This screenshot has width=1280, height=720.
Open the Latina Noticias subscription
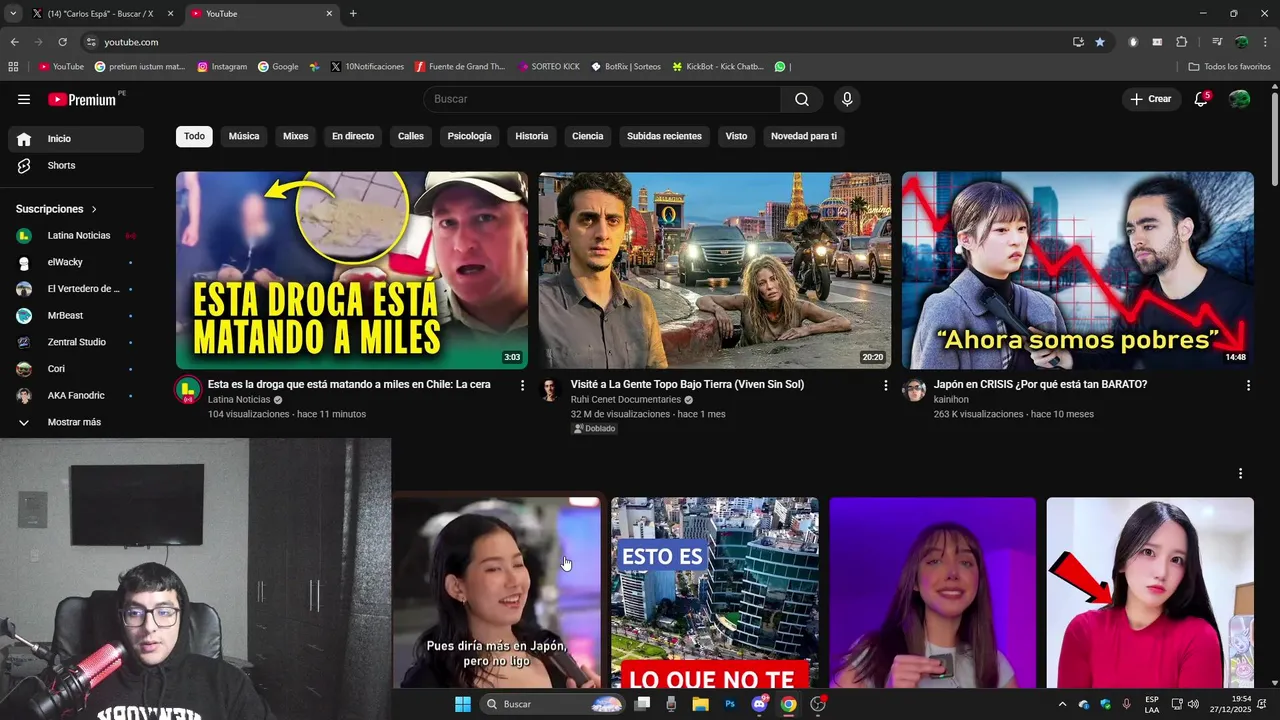[x=76, y=235]
